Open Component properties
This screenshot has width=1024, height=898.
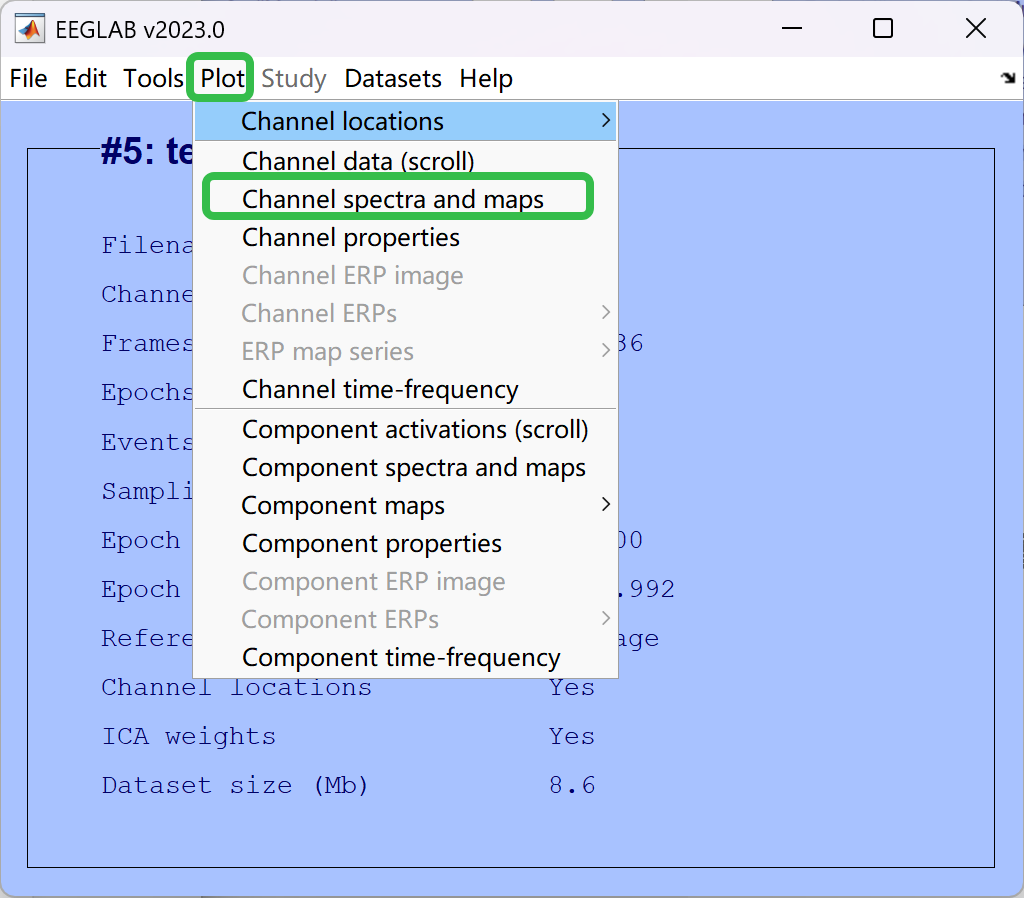405,543
